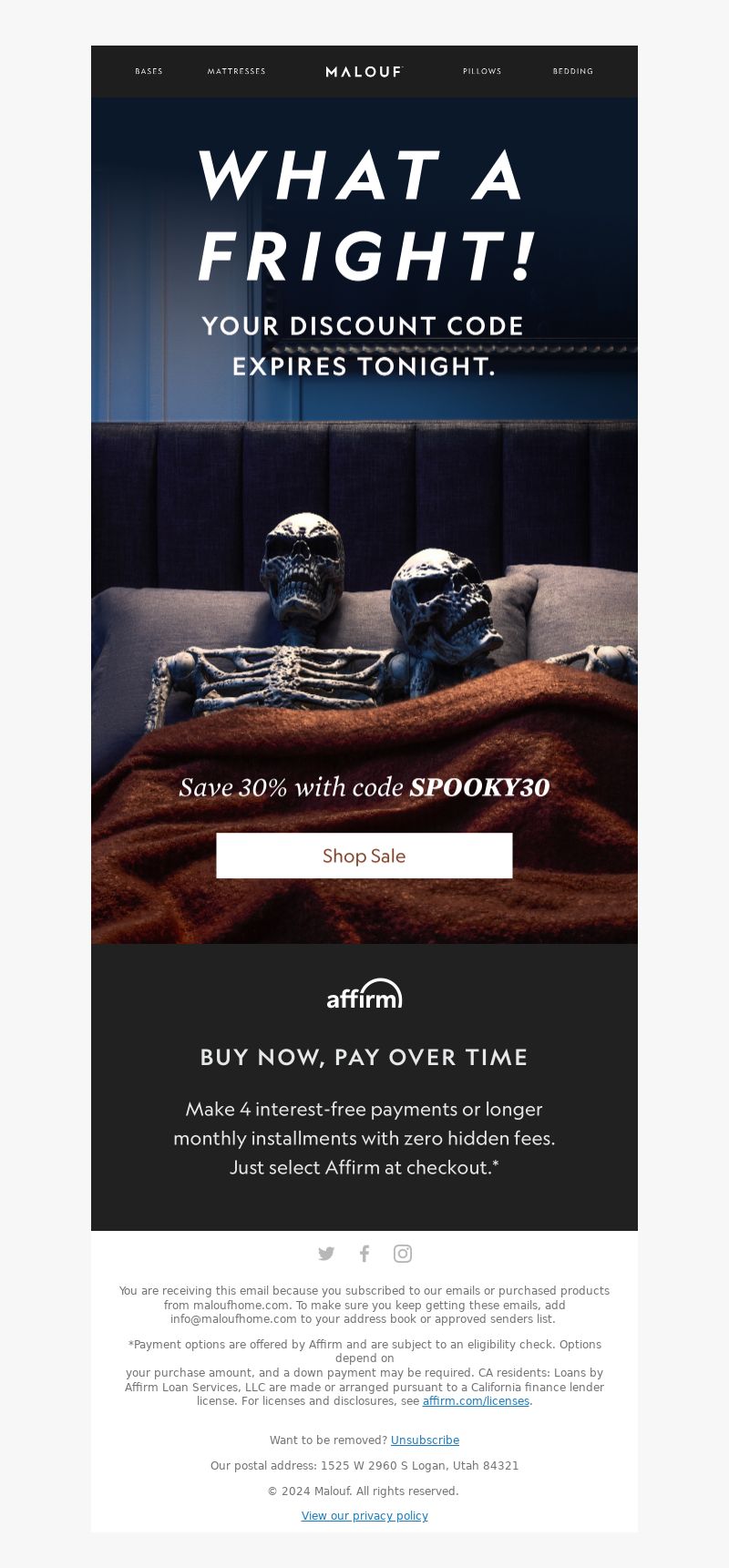Click the discount code expires tonight text

(364, 346)
